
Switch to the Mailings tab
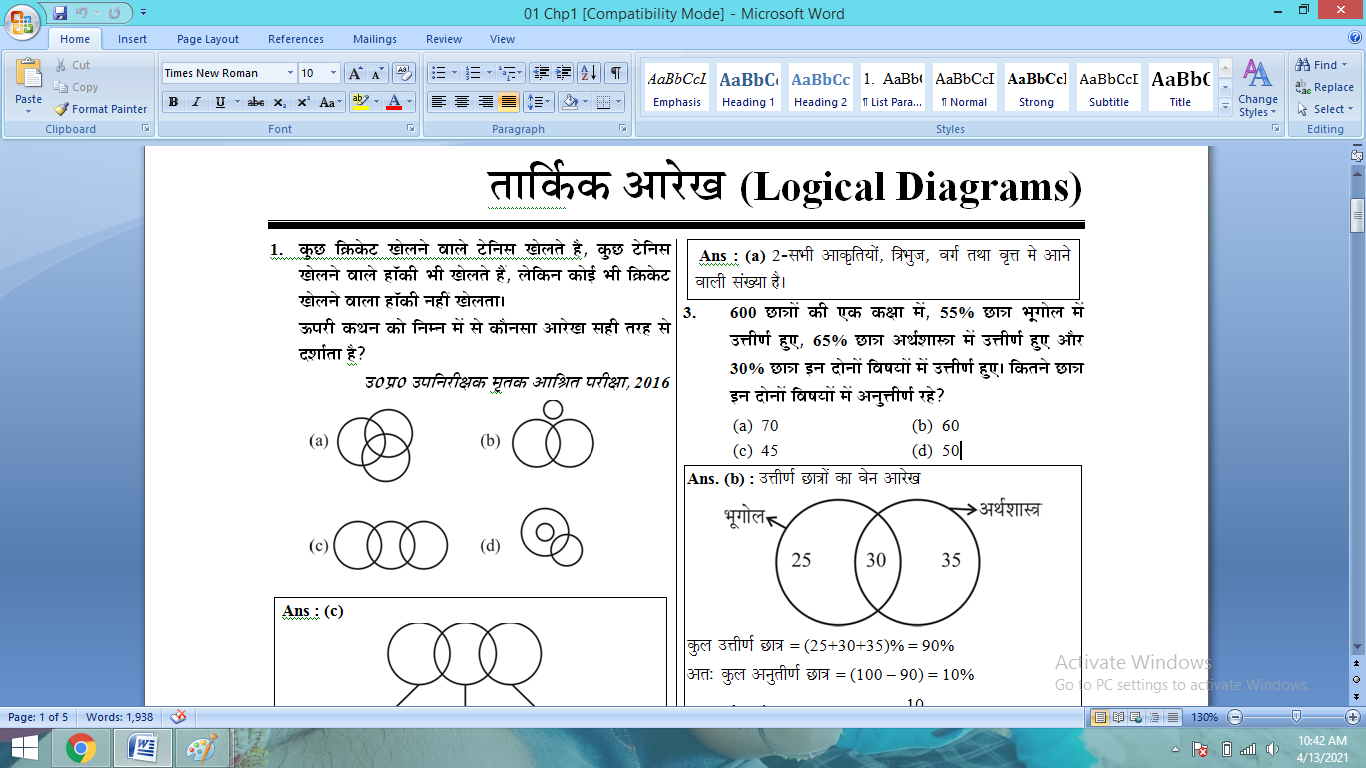pos(374,39)
